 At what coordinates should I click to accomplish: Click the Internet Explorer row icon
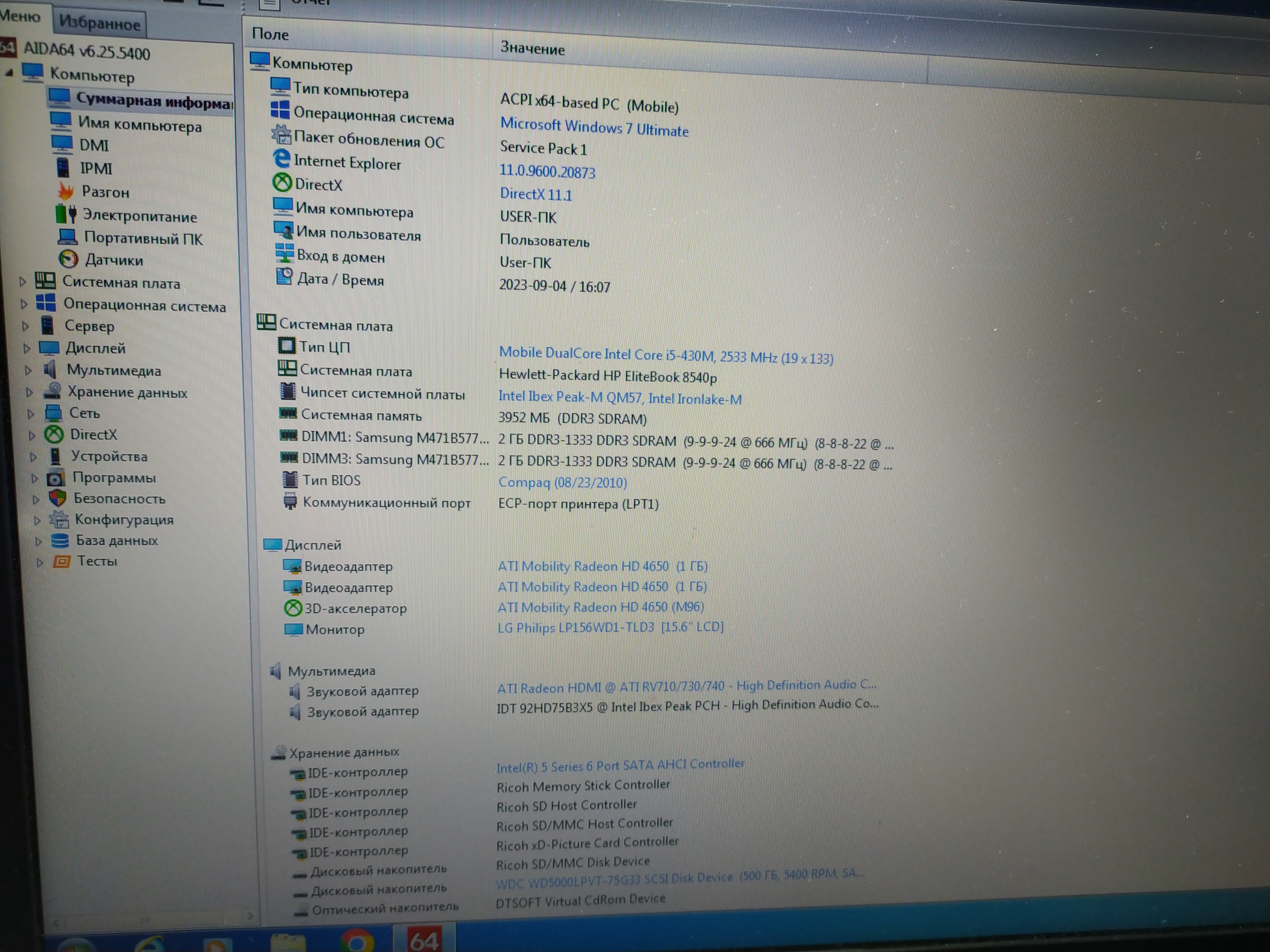pyautogui.click(x=282, y=159)
